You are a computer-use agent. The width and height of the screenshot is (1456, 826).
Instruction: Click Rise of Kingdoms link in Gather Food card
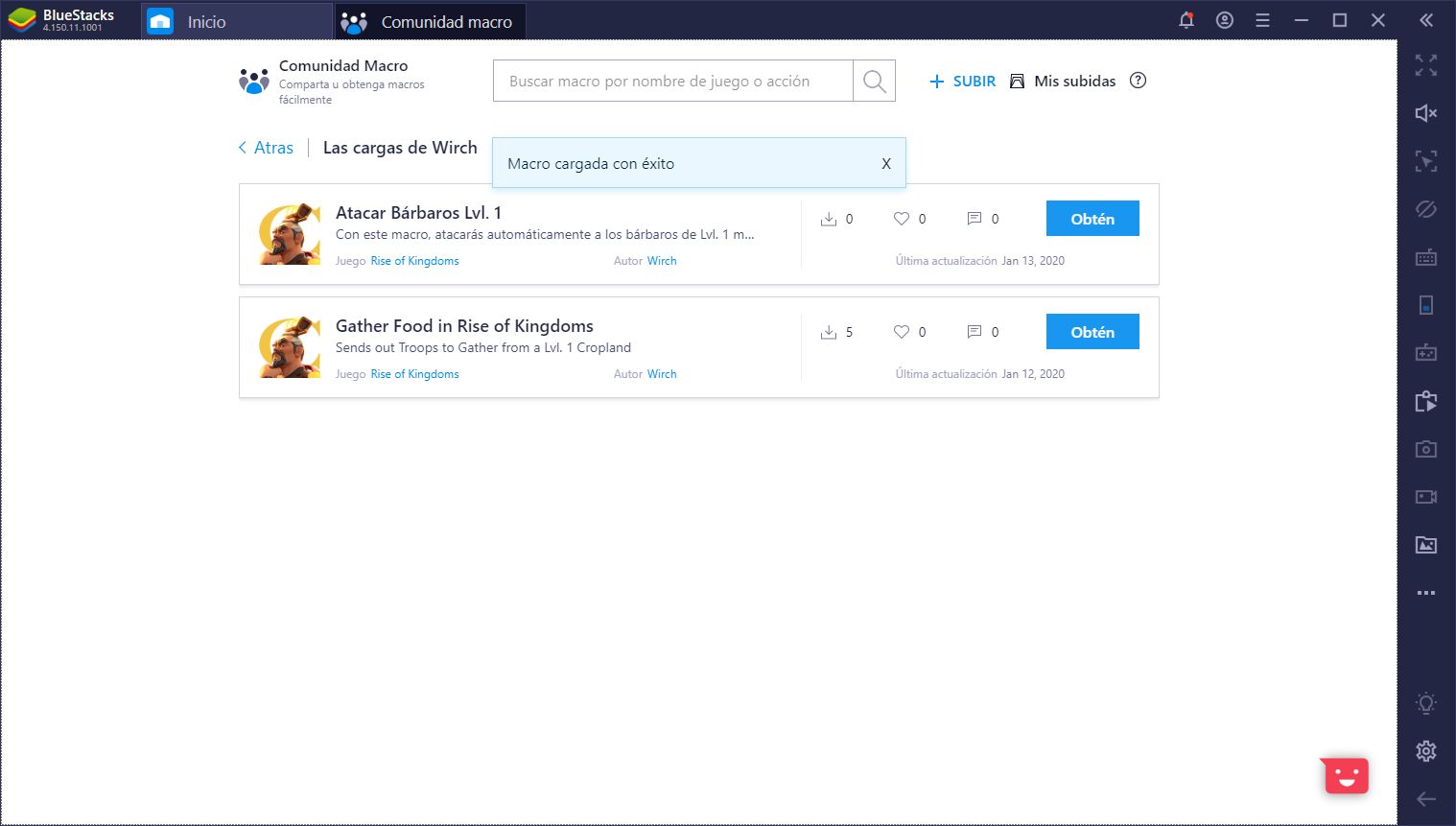click(414, 374)
